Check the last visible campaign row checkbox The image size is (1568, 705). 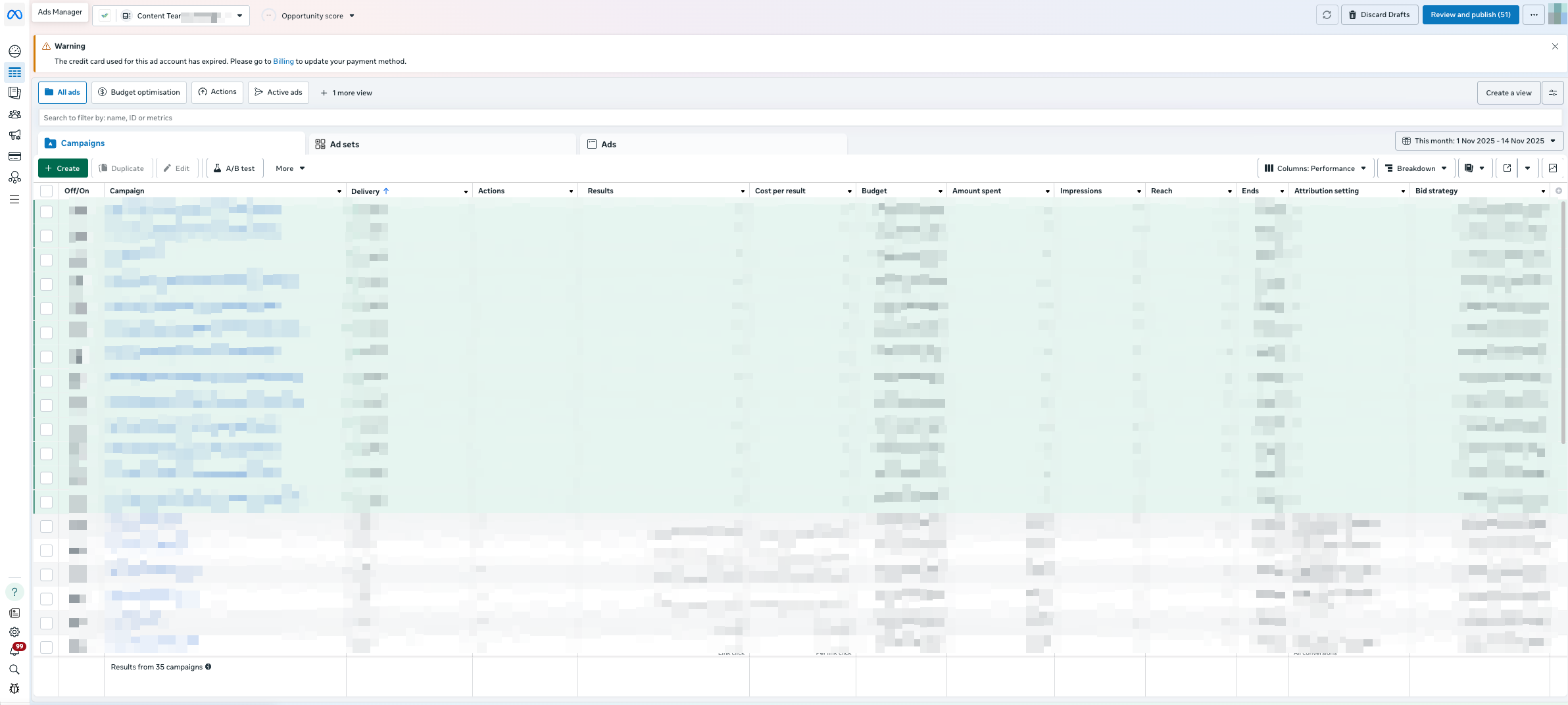tap(46, 647)
